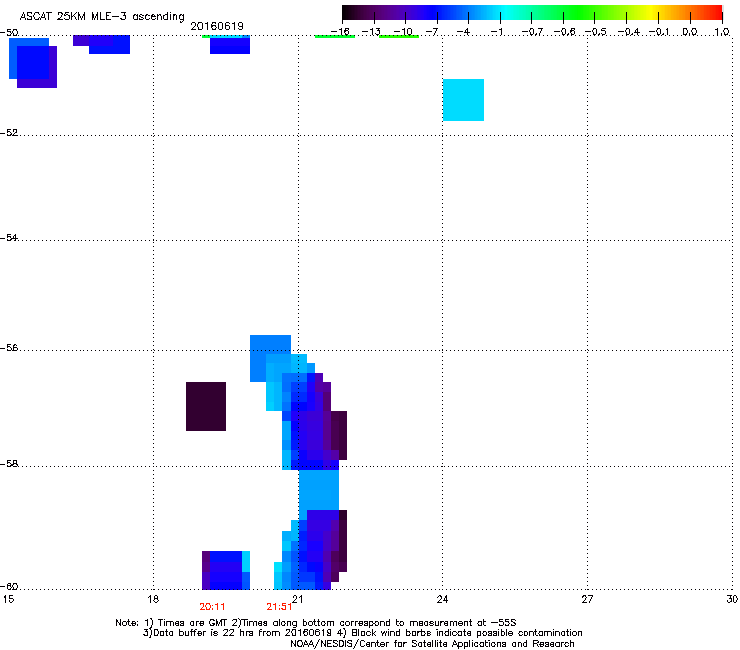Click latitude axis label -58

tap(9, 464)
